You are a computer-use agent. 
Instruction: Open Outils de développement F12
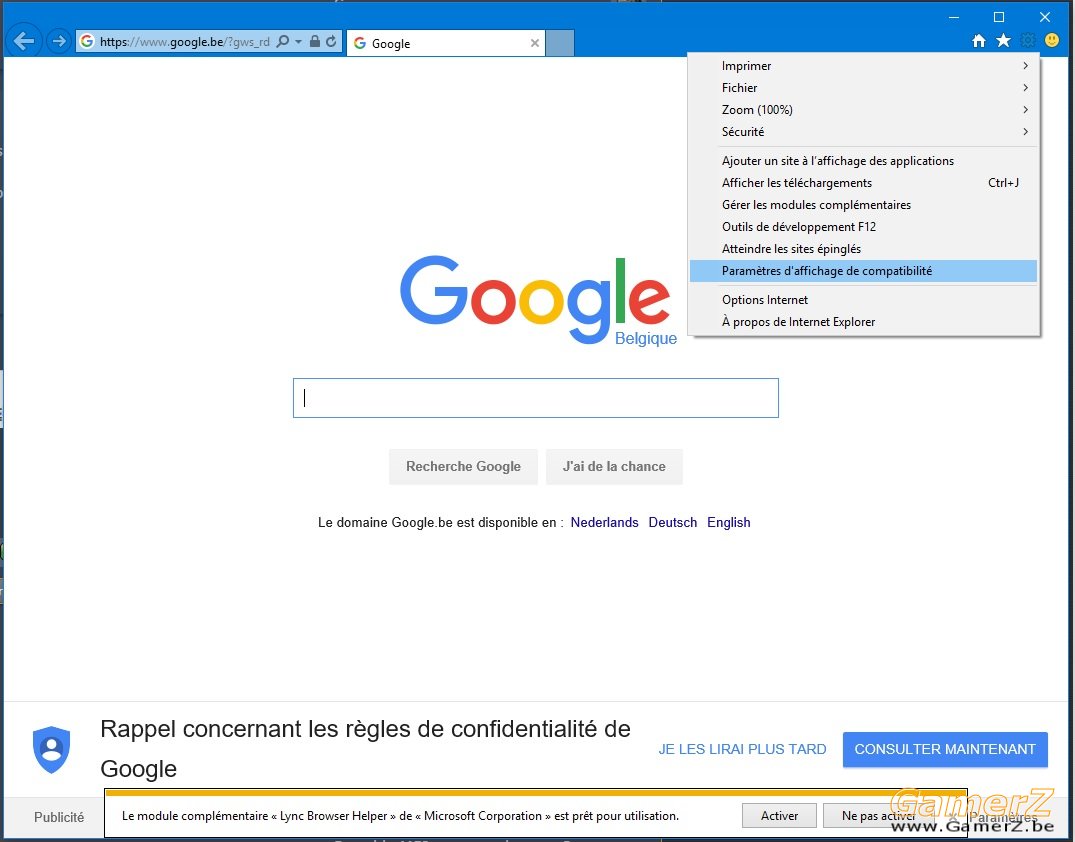pyautogui.click(x=863, y=226)
